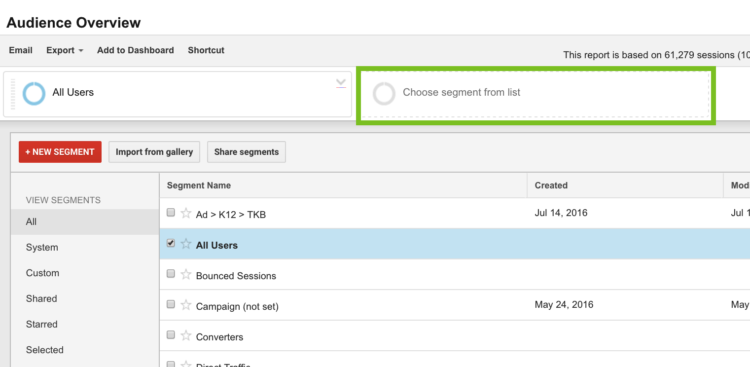Image resolution: width=750 pixels, height=367 pixels.
Task: Click the All Users segment card label
Action: click(x=73, y=92)
